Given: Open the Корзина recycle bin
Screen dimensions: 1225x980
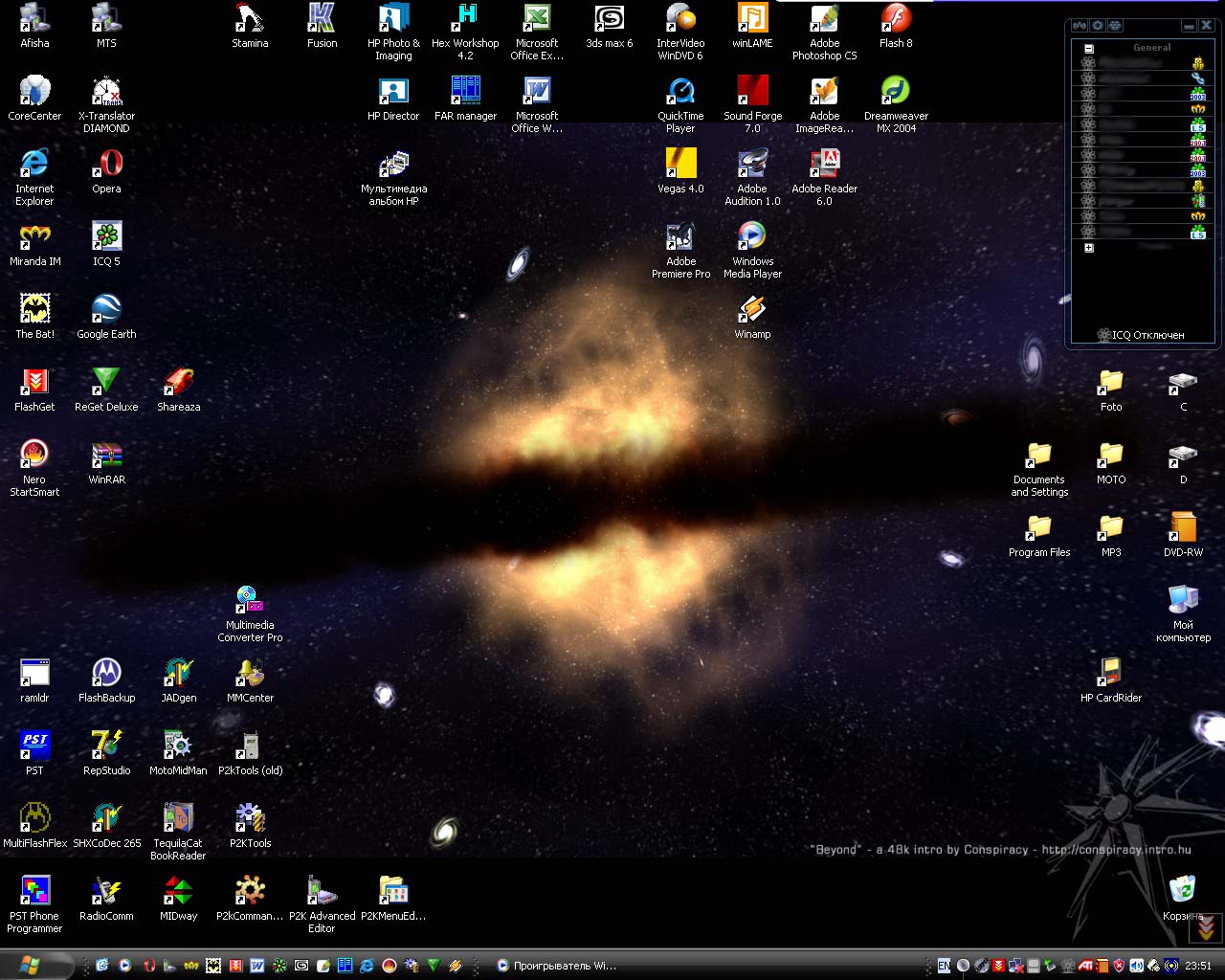Looking at the screenshot, I should (x=1183, y=899).
